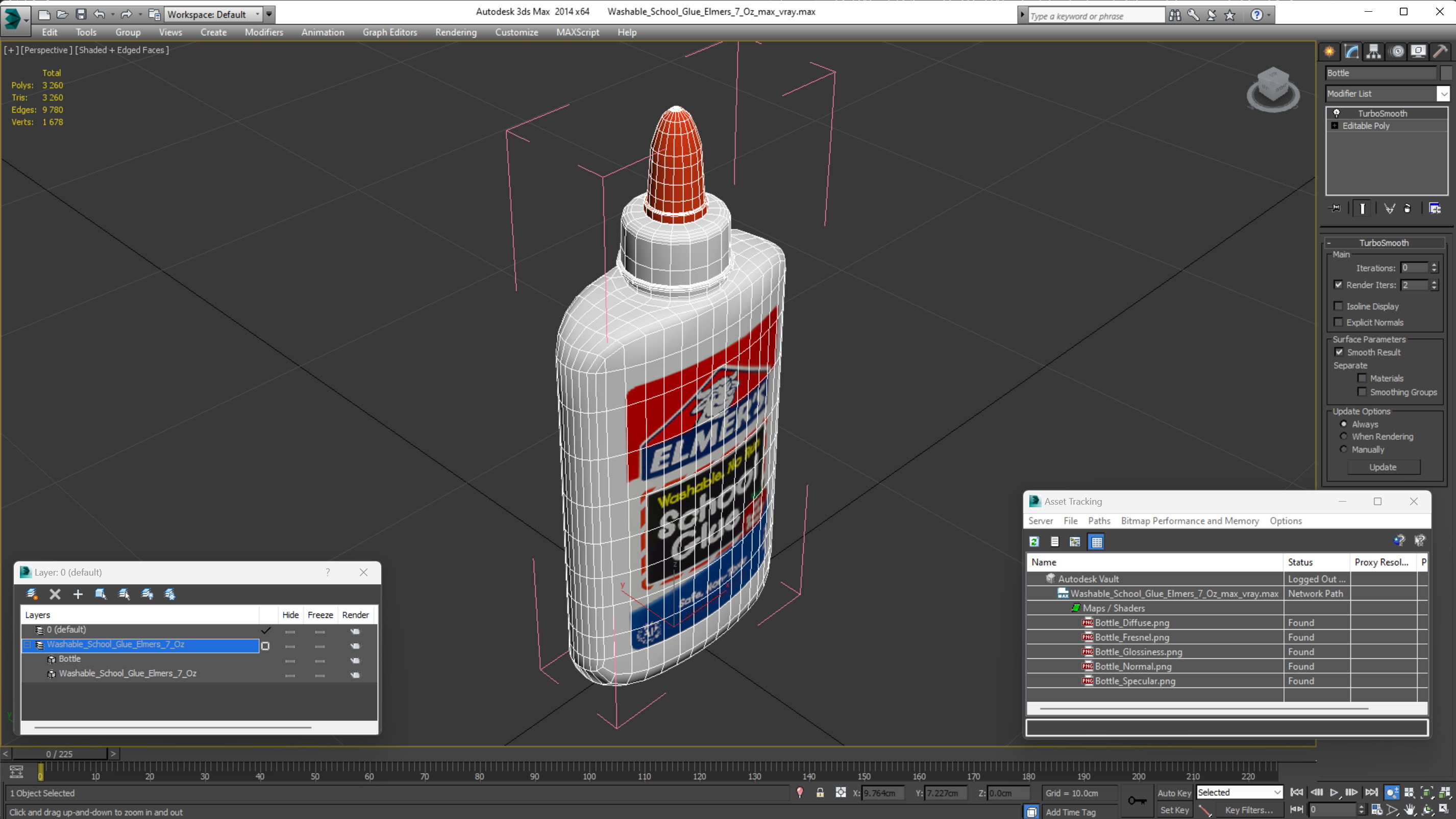Click Make Unique icon below modifier stack
This screenshot has width=1456, height=819.
click(x=1389, y=208)
